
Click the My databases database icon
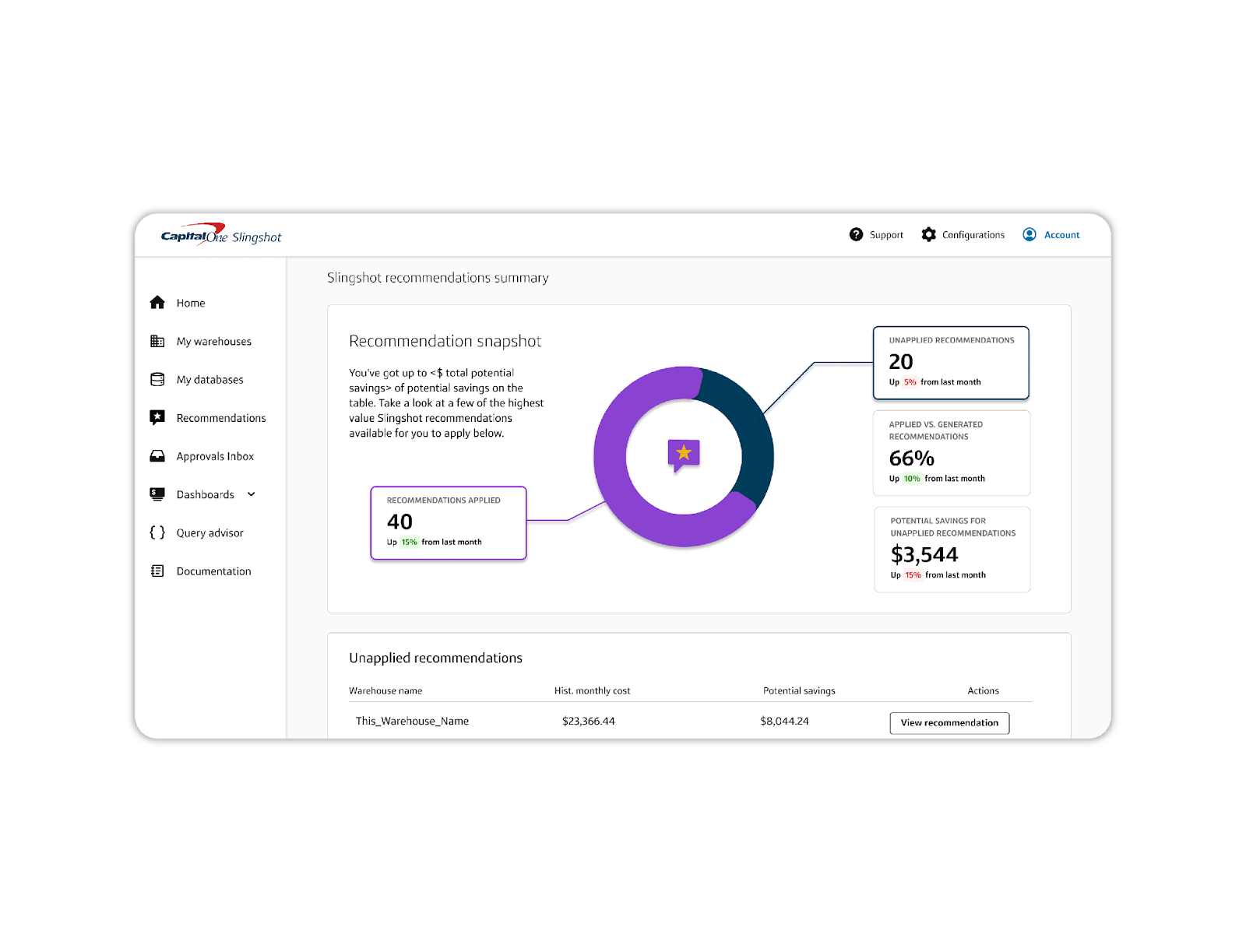pos(157,379)
